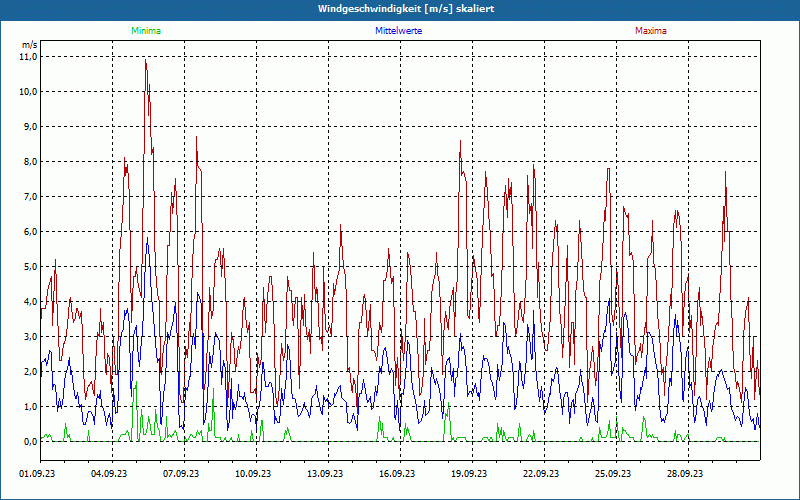Click the chart title Windgeschwindigkeit [m/s] skaliert
Image resolution: width=800 pixels, height=500 pixels.
pyautogui.click(x=406, y=9)
